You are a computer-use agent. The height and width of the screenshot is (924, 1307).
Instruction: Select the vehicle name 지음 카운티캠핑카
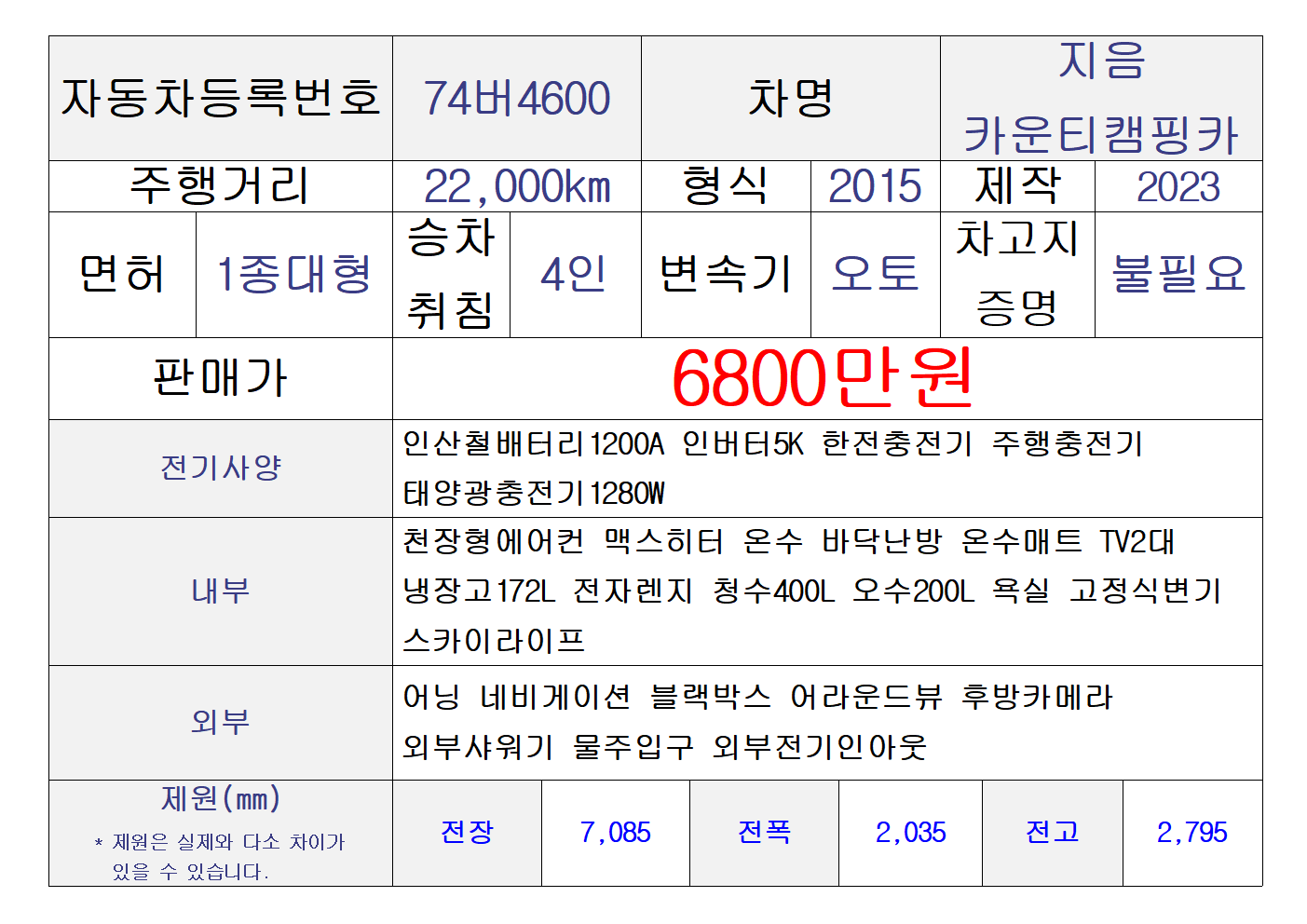pos(1100,99)
